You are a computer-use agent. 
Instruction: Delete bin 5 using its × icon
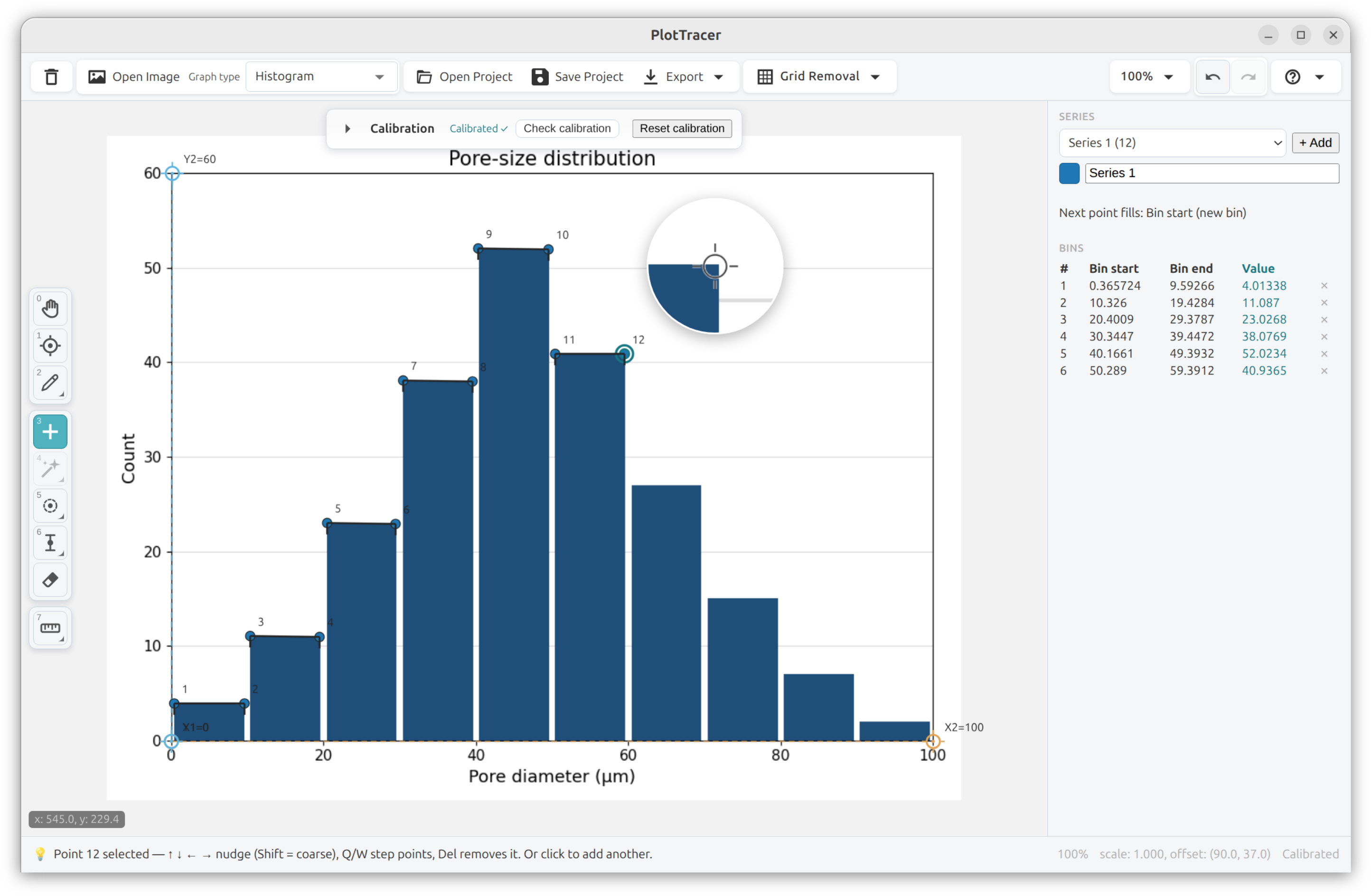(x=1324, y=354)
